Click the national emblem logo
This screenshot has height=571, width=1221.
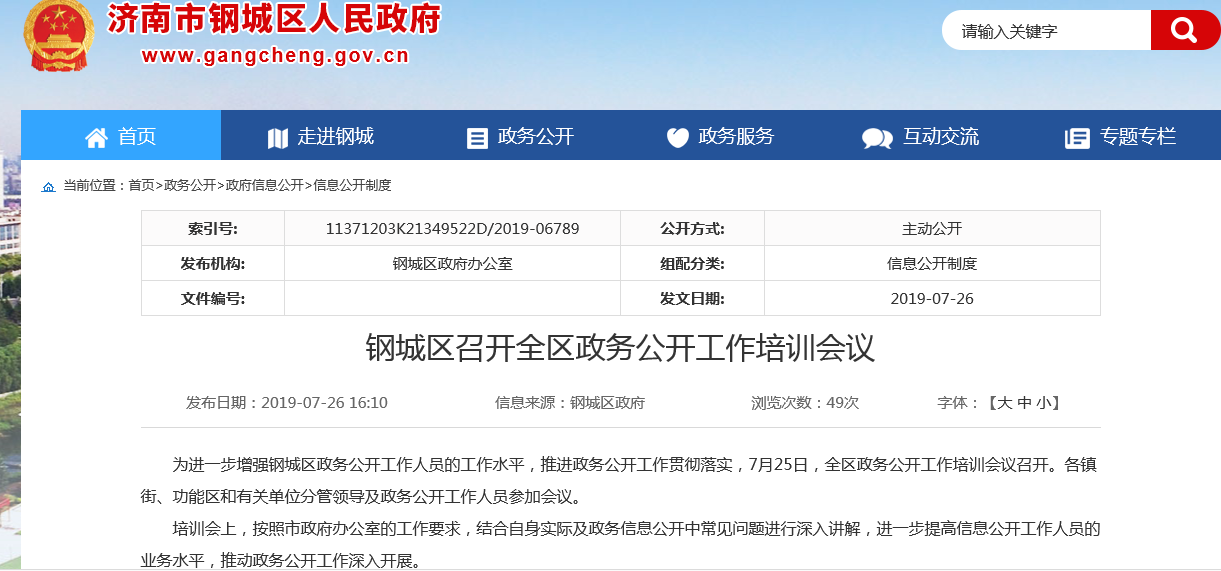pos(58,36)
